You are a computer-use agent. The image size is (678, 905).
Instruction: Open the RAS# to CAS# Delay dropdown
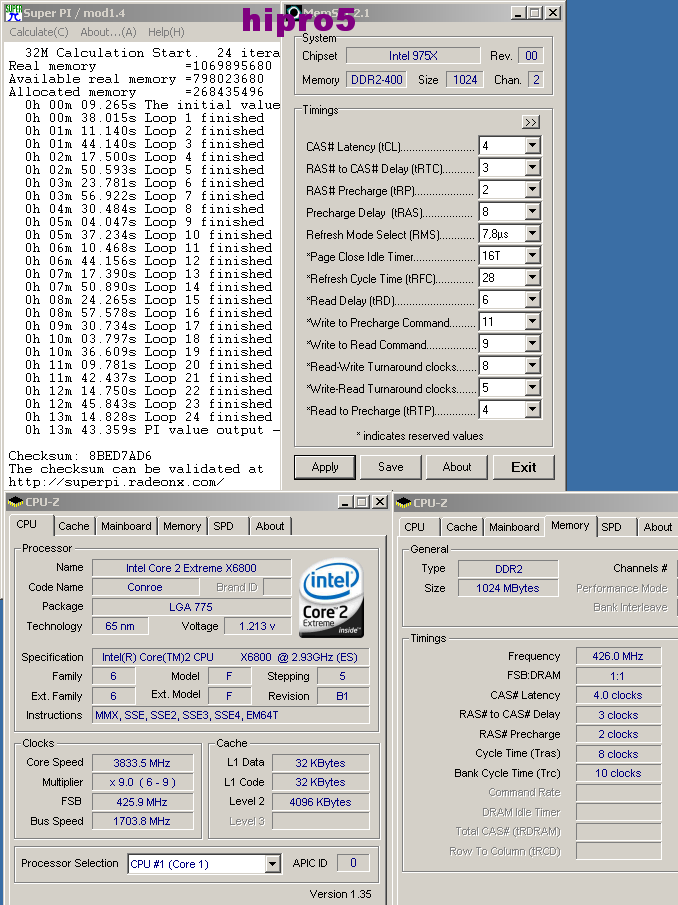coord(533,167)
